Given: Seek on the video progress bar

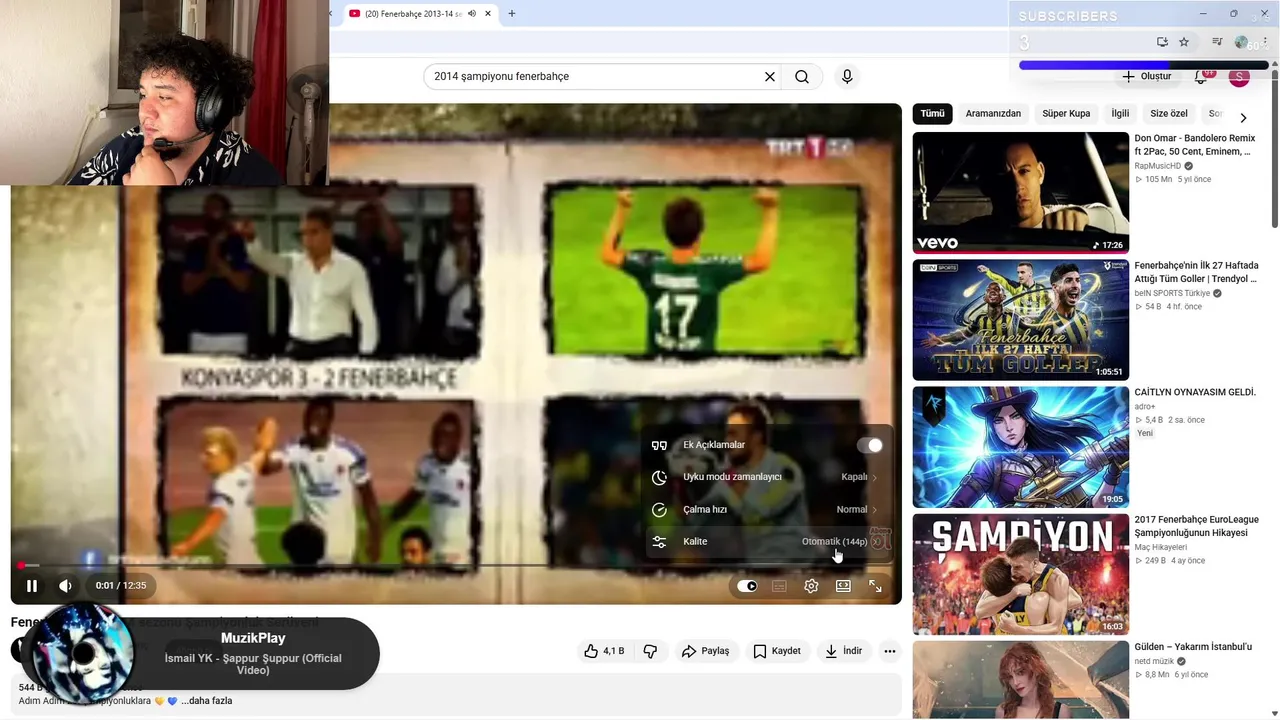Looking at the screenshot, I should click(x=456, y=565).
